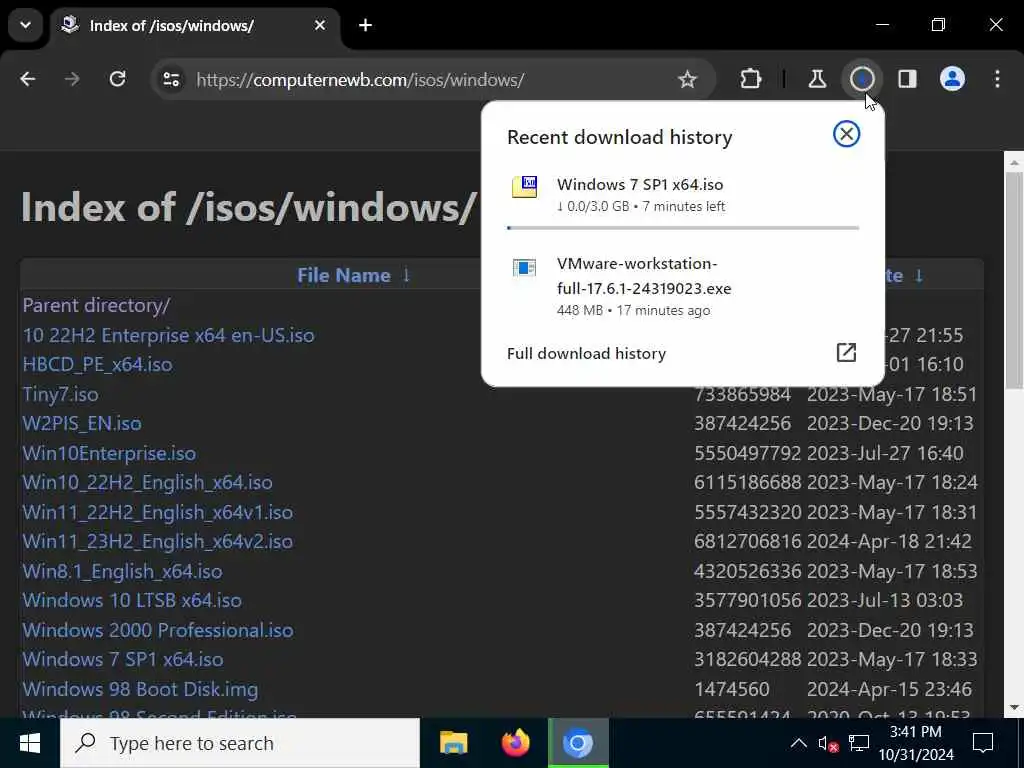1024x768 pixels.
Task: Click the Full download history text
Action: (586, 353)
